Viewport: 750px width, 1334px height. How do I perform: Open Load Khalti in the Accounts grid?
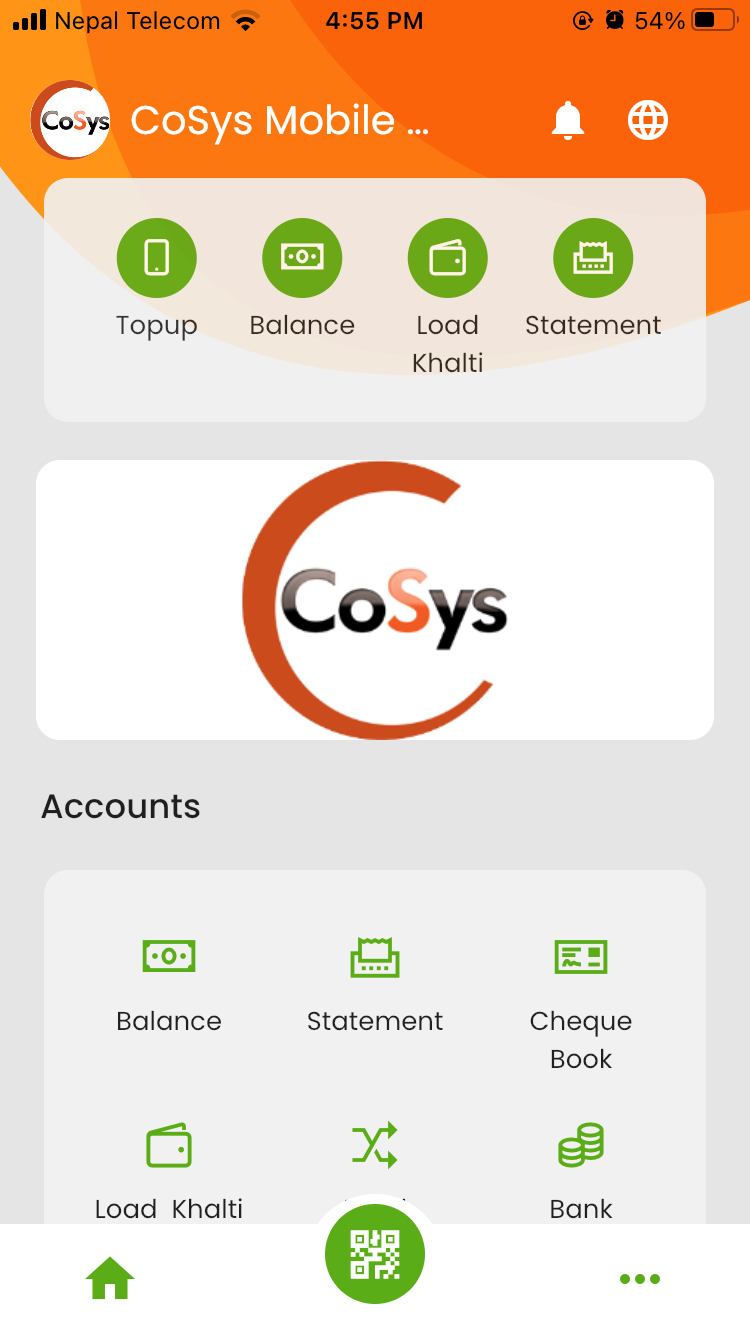pos(169,1172)
